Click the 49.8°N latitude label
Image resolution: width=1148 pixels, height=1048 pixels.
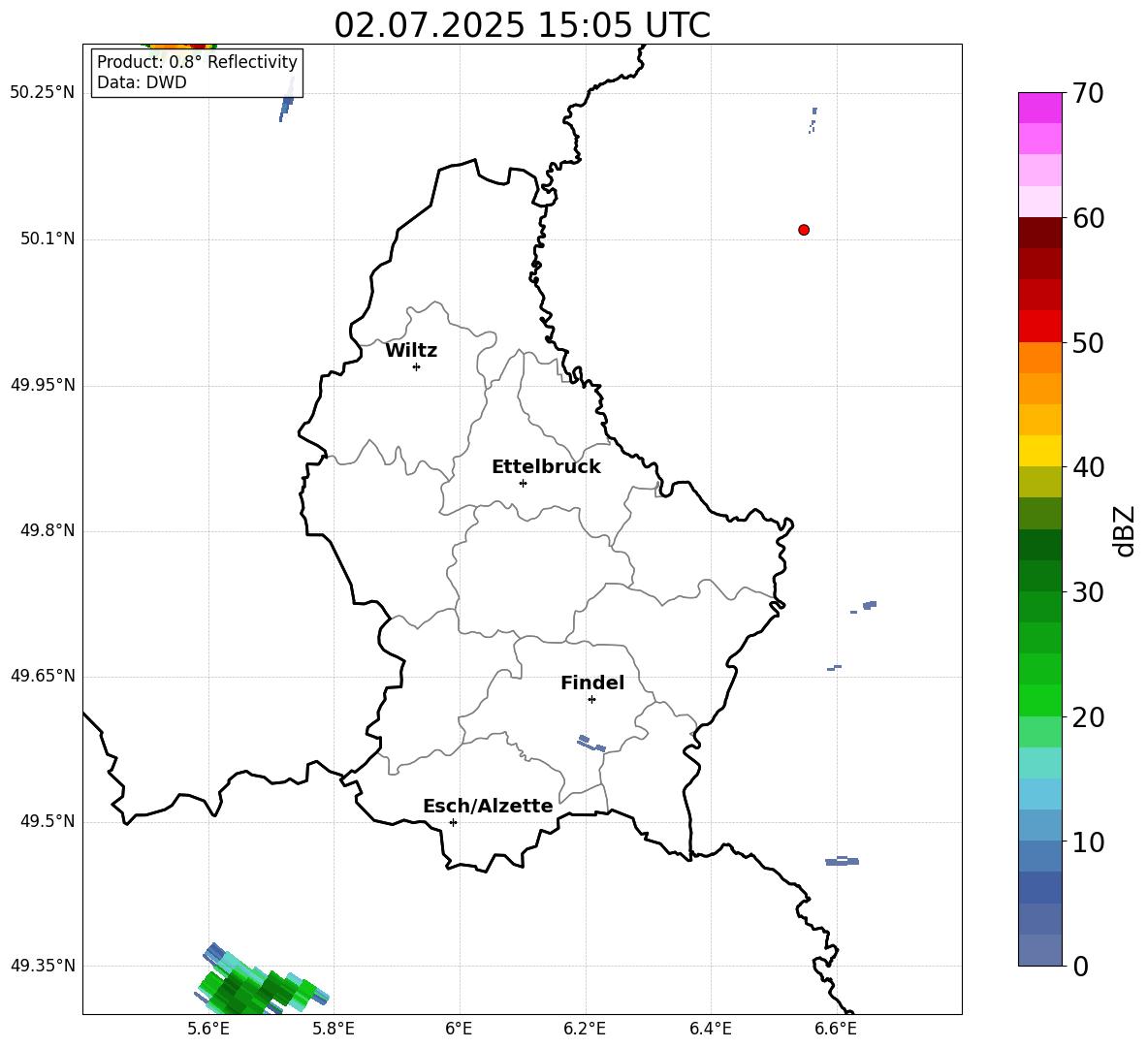pos(48,530)
